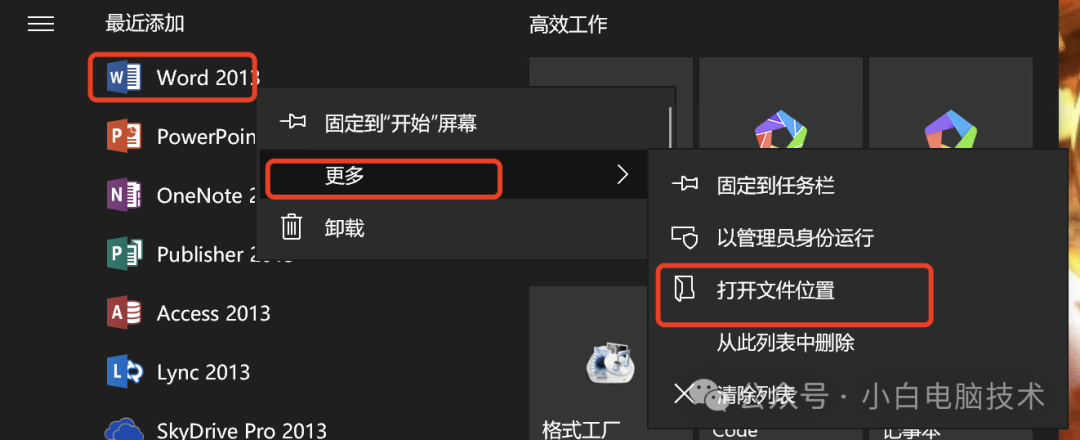The width and height of the screenshot is (1080, 440).
Task: Click the PowerPoint app icon
Action: [124, 136]
